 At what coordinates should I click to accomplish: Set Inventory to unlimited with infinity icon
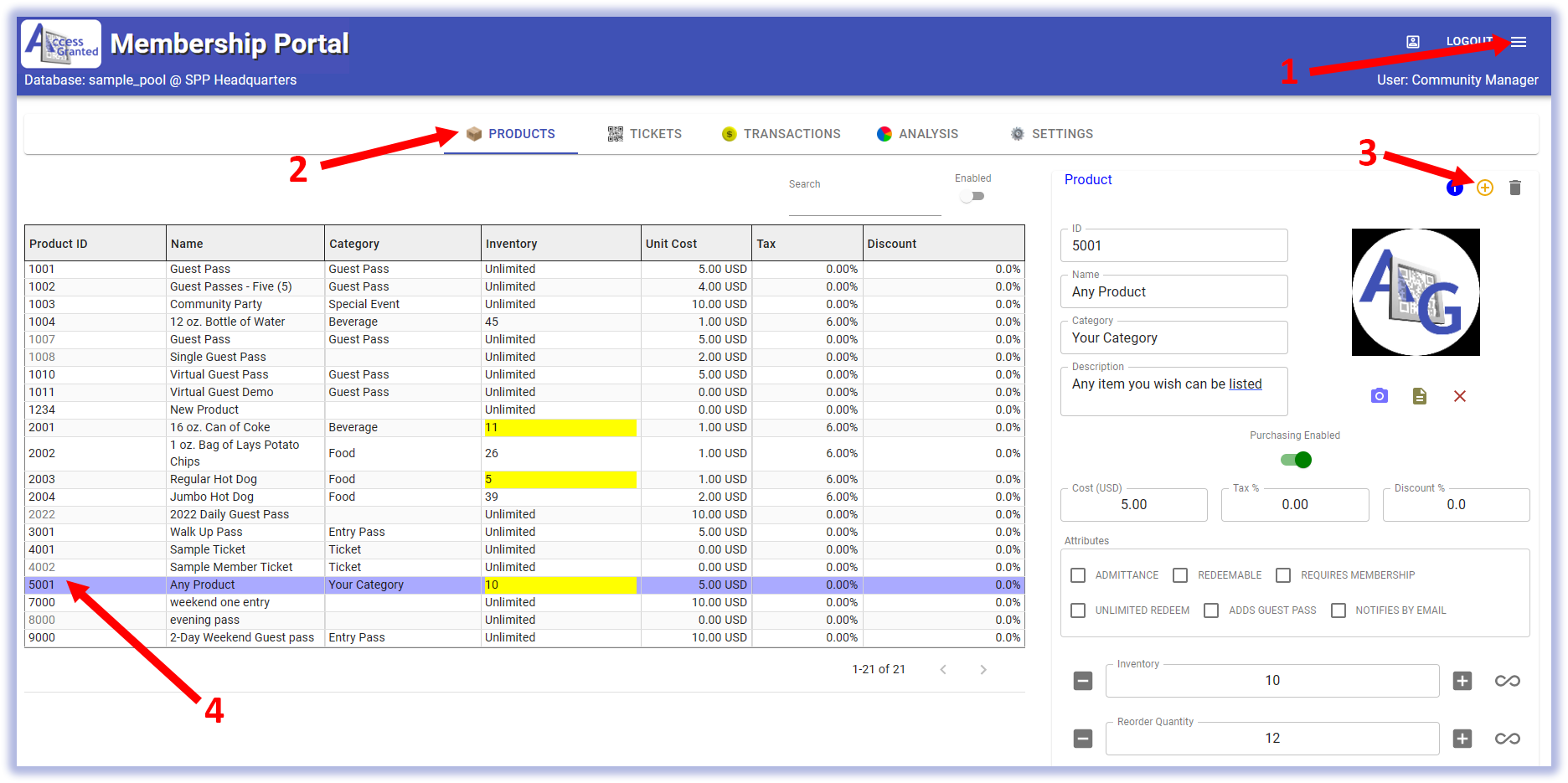(x=1507, y=681)
